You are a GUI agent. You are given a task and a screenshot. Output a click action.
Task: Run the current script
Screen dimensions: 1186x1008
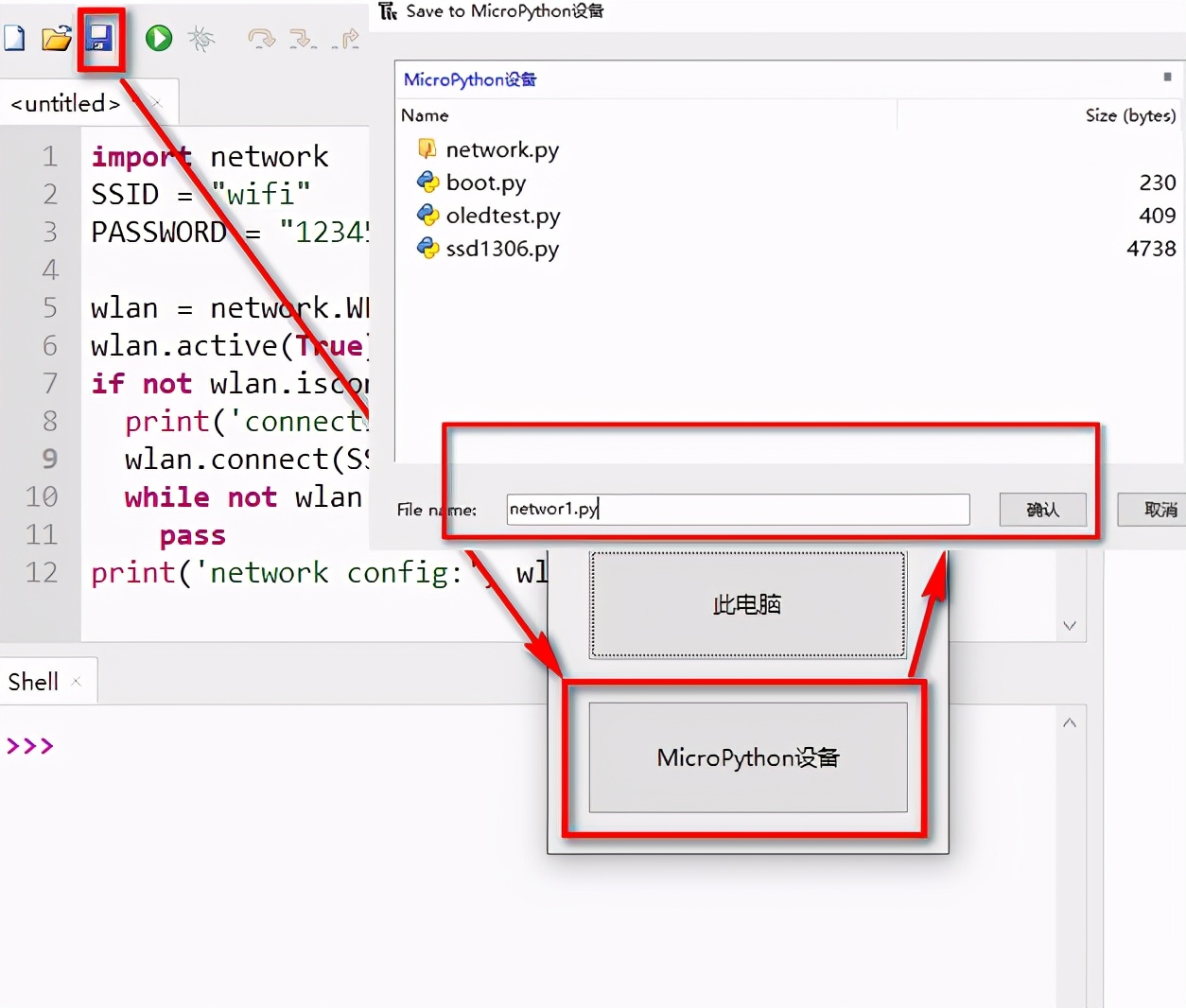point(158,38)
